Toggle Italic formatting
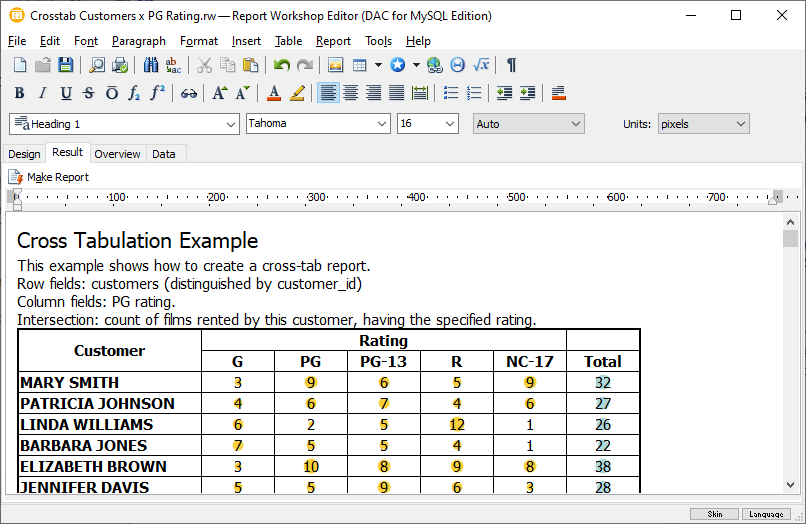Screen dimensions: 806x524 click(42, 93)
